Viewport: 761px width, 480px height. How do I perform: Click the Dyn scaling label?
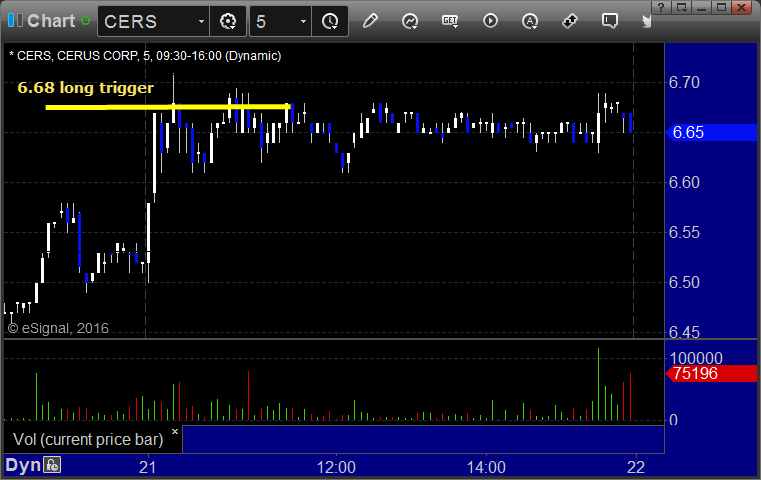coord(23,465)
